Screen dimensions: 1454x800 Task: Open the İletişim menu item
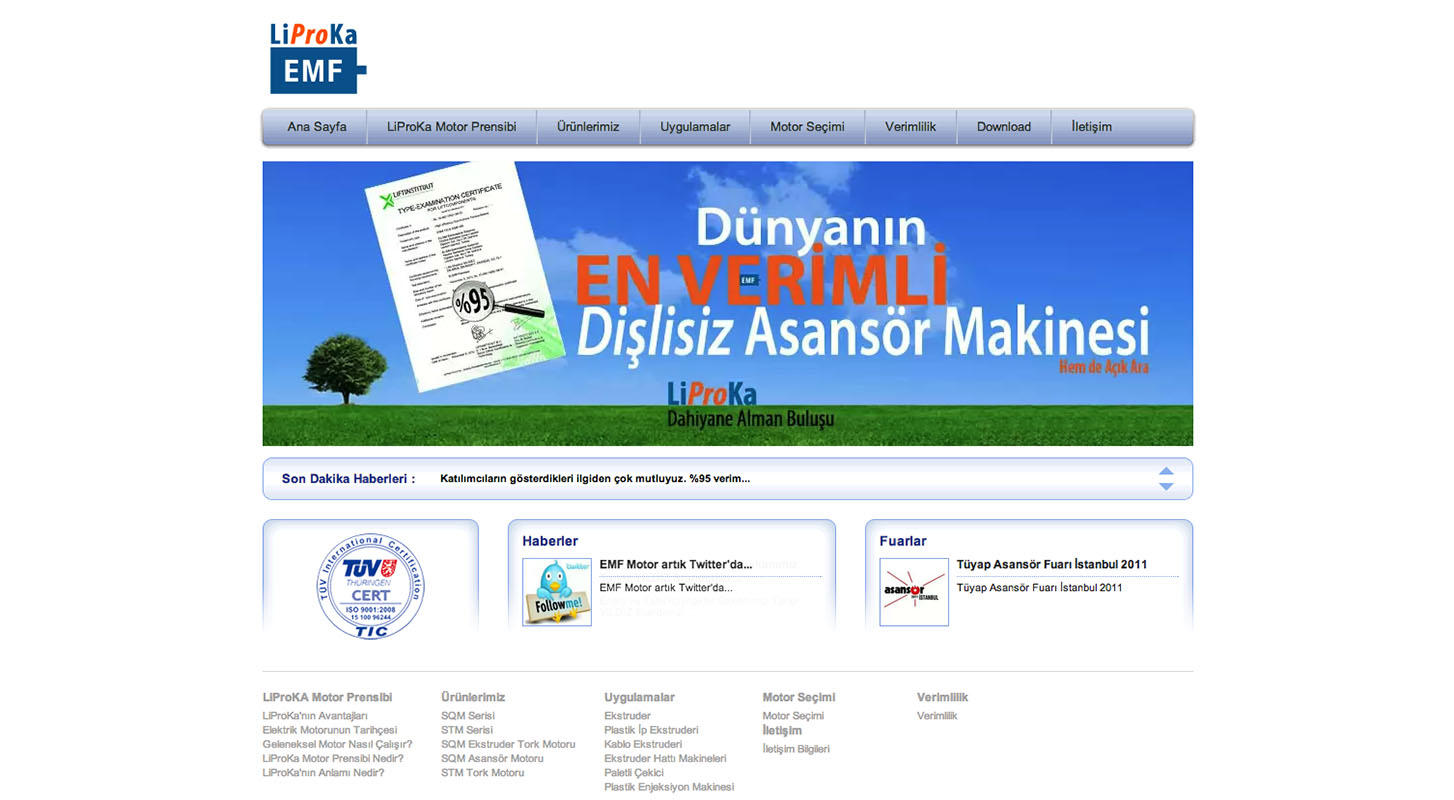[1092, 127]
